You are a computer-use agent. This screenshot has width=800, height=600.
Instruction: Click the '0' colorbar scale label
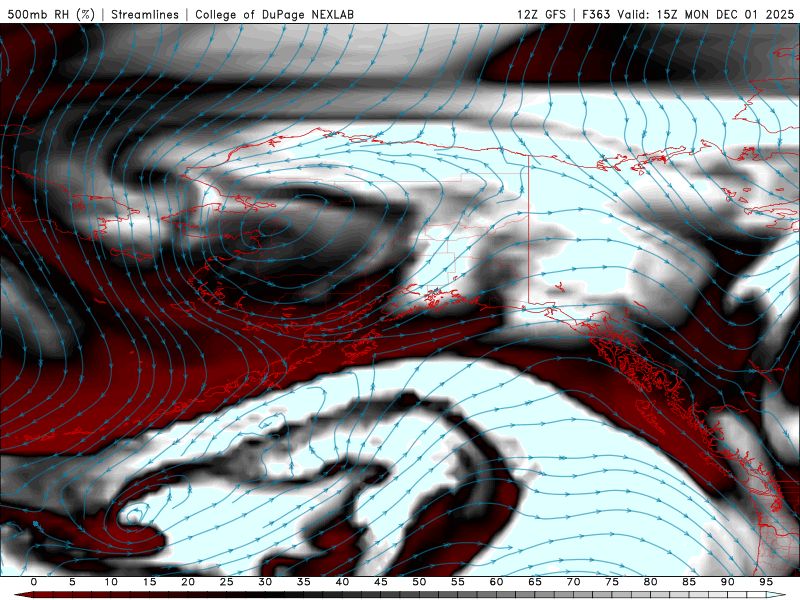pyautogui.click(x=34, y=582)
